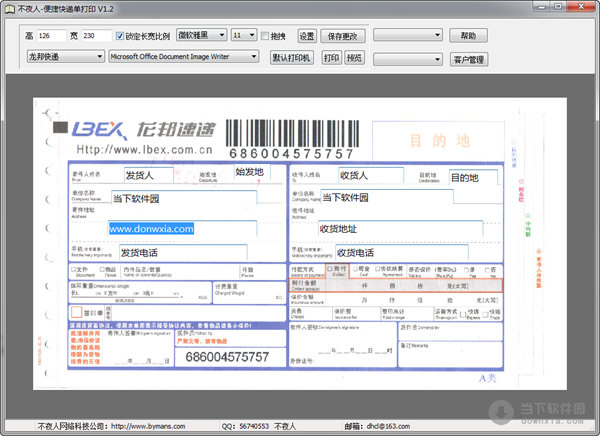The image size is (600, 436).
Task: Open the 龙邦快递 courier template dropdown
Action: pyautogui.click(x=64, y=58)
